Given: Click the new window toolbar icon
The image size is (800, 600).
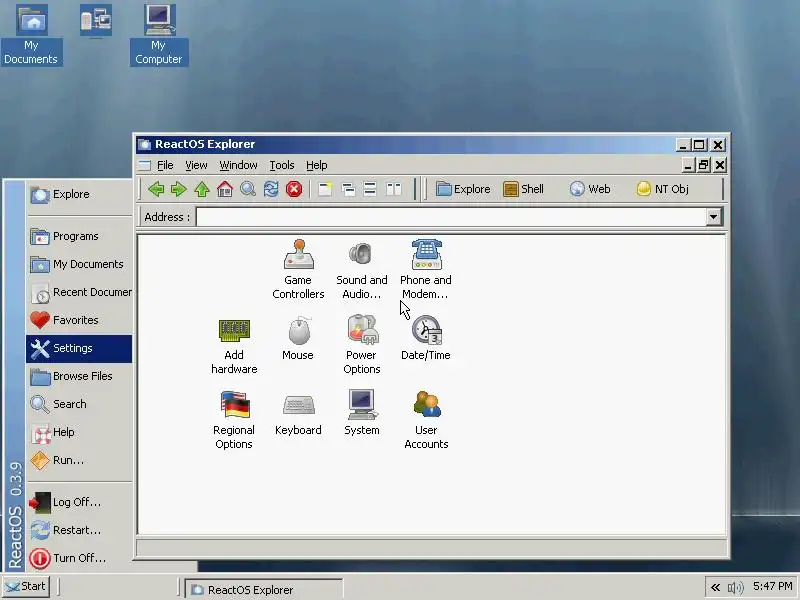Looking at the screenshot, I should pyautogui.click(x=325, y=189).
